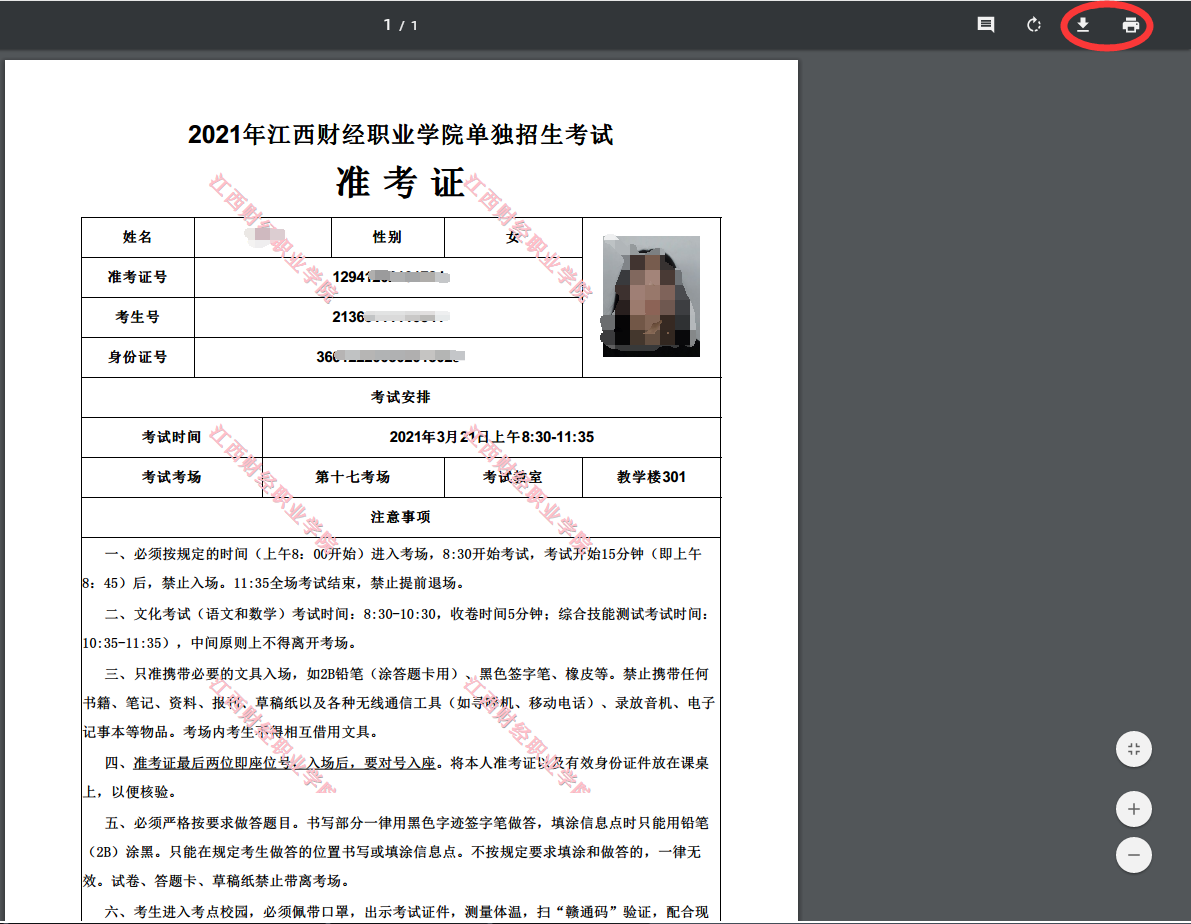
Task: Click the annotations comment icon in toolbar
Action: click(x=985, y=25)
